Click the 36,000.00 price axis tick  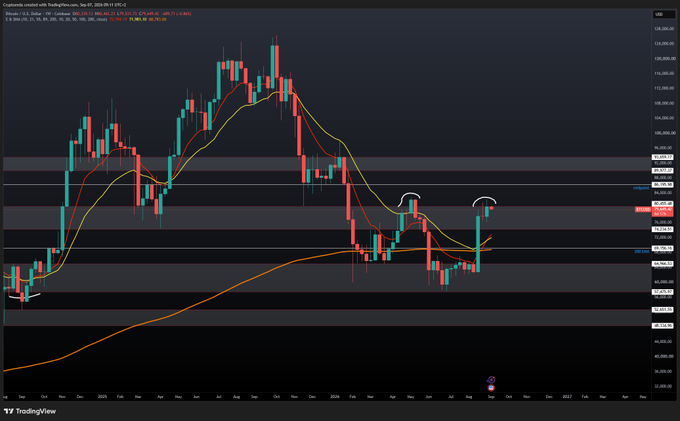(664, 372)
